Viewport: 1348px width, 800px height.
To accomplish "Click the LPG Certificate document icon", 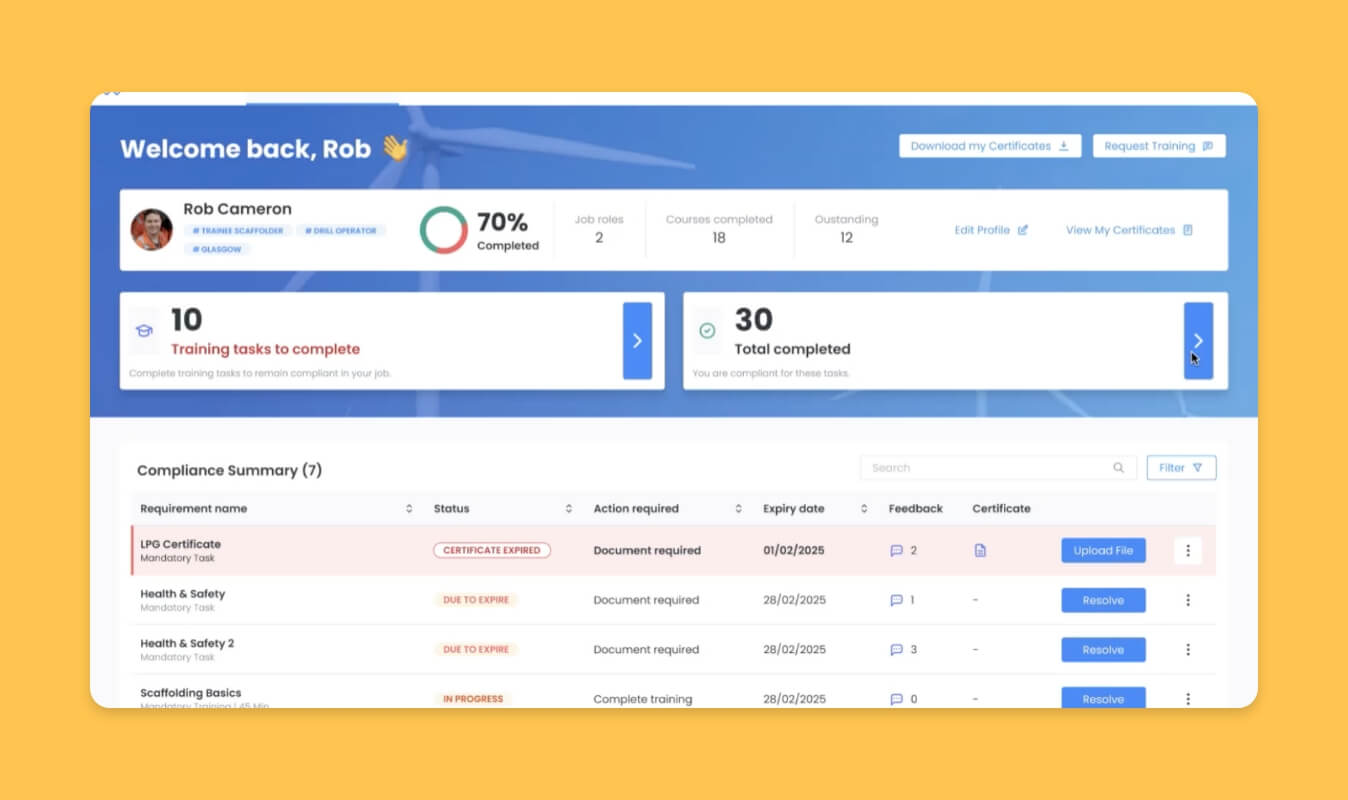I will pyautogui.click(x=980, y=550).
